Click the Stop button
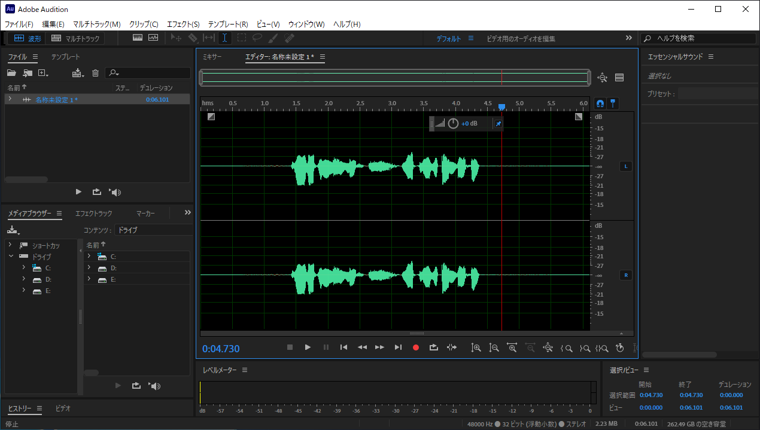This screenshot has height=430, width=760. 290,347
